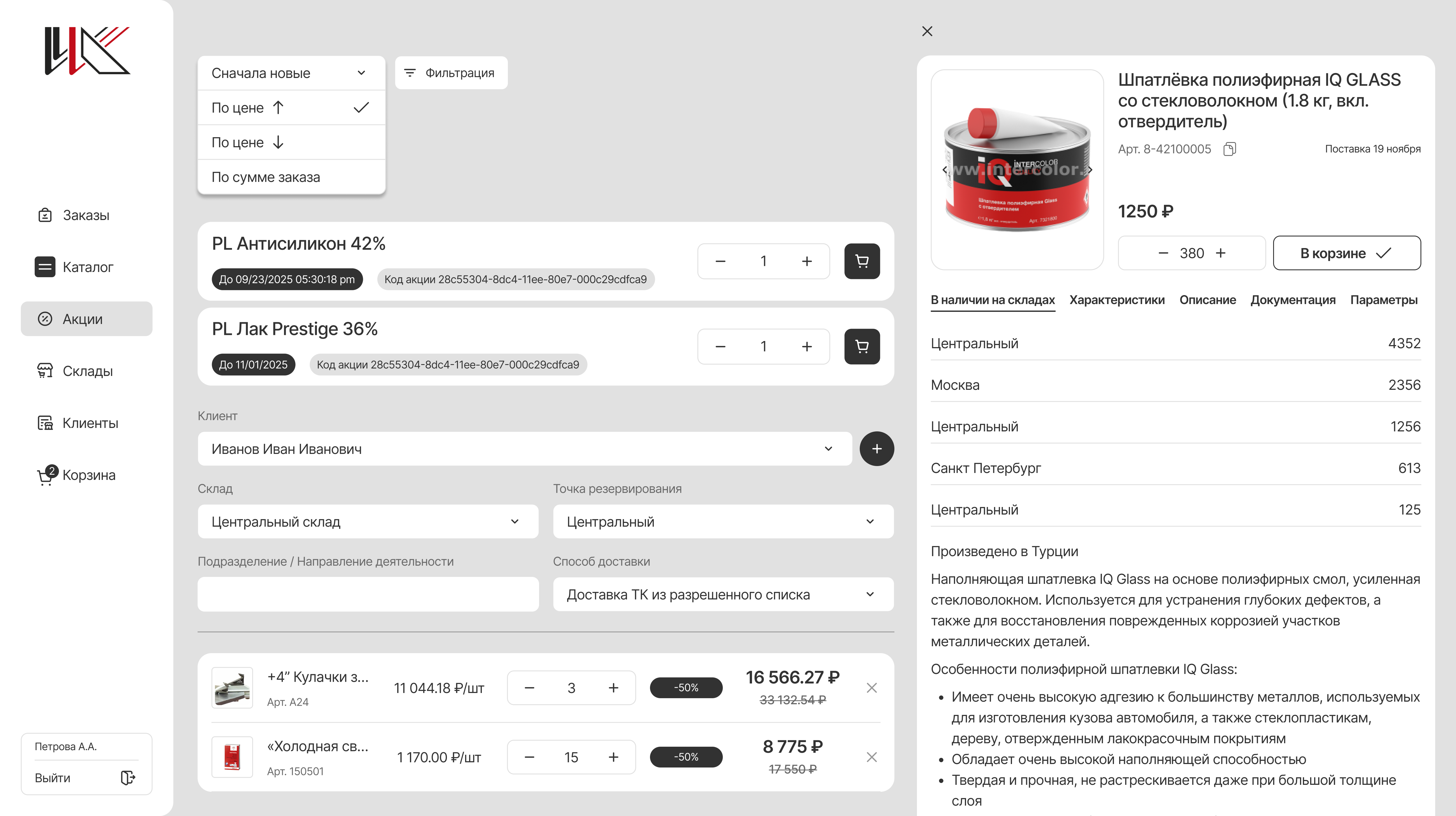Toggle the В корзине button state

coord(1346,253)
